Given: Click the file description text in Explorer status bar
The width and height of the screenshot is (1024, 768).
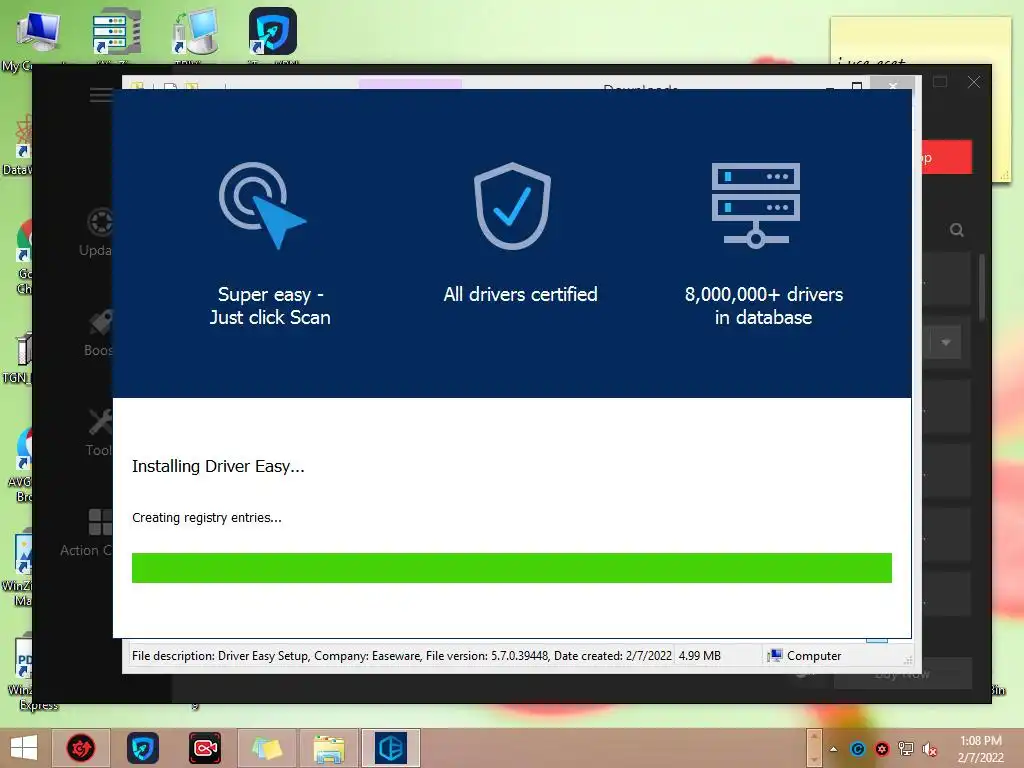Looking at the screenshot, I should click(402, 656).
